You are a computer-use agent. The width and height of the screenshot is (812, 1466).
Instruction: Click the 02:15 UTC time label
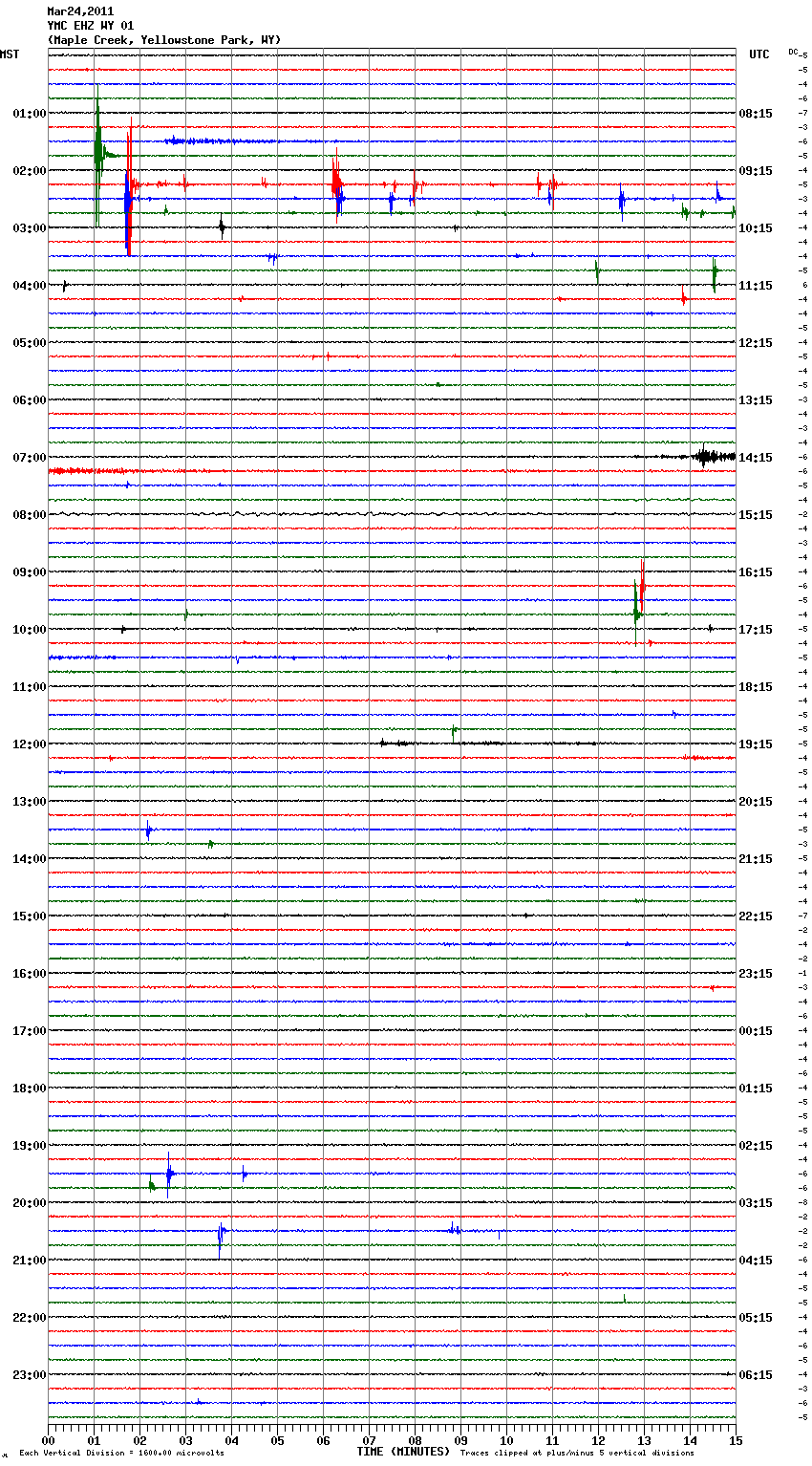tap(756, 1146)
